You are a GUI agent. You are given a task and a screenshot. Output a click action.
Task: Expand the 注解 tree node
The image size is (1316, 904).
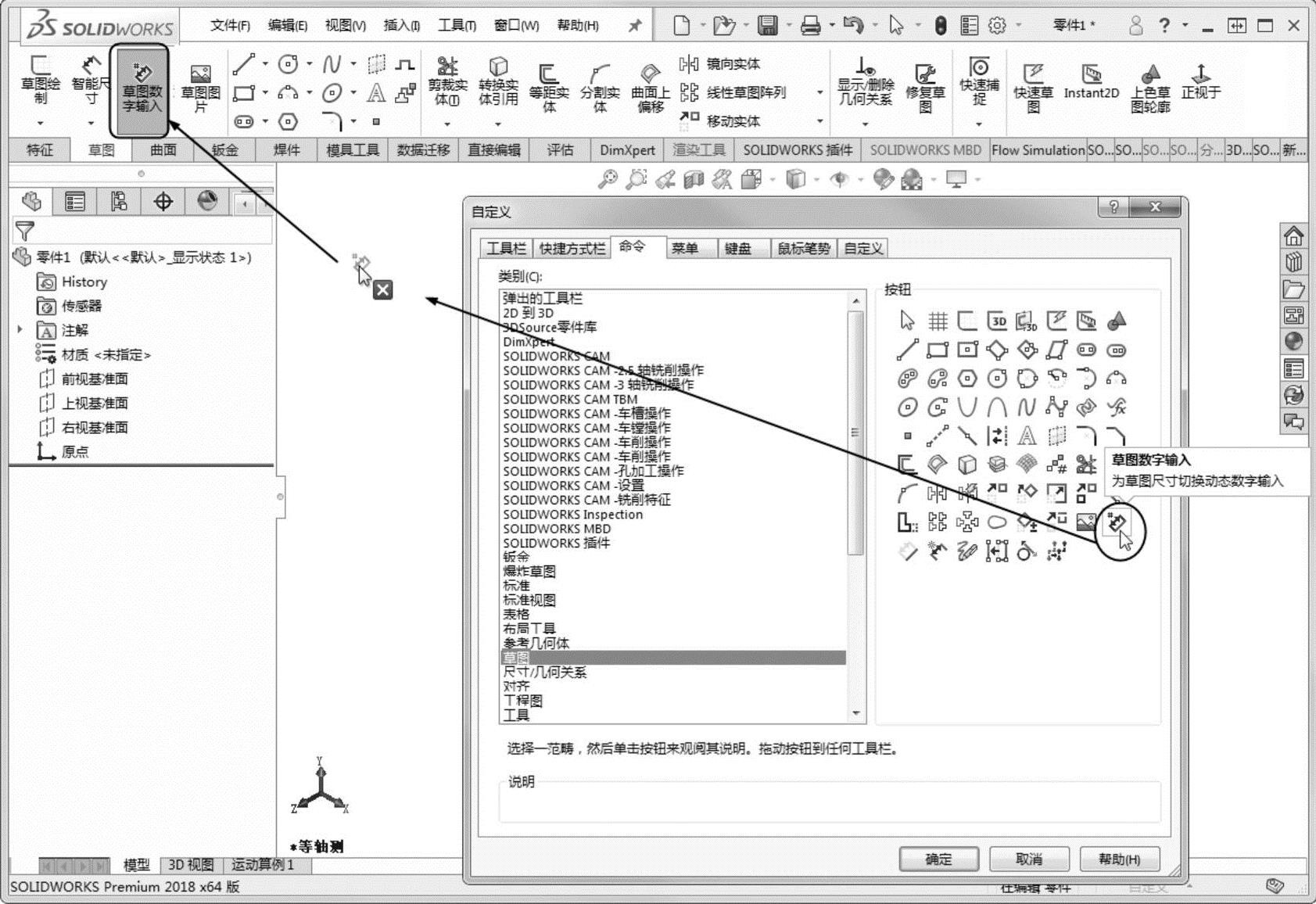[20, 330]
